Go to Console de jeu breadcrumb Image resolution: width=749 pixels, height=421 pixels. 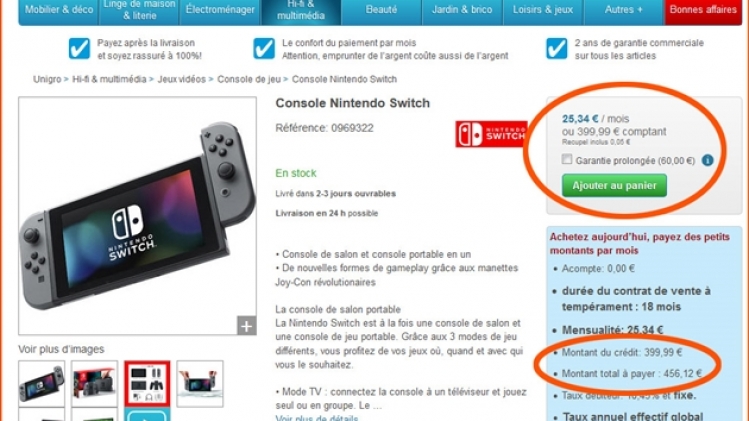click(x=249, y=79)
